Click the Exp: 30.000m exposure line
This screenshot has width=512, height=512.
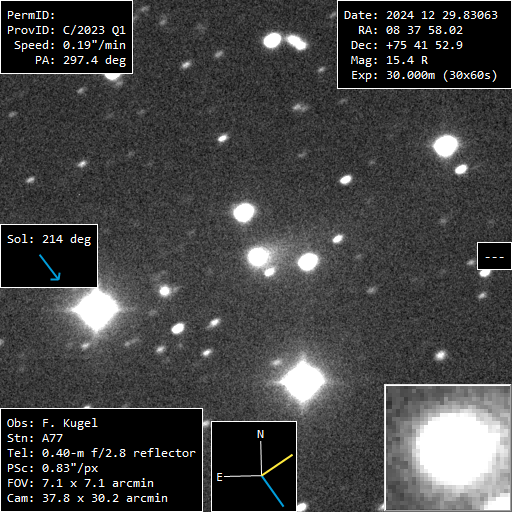(x=424, y=75)
